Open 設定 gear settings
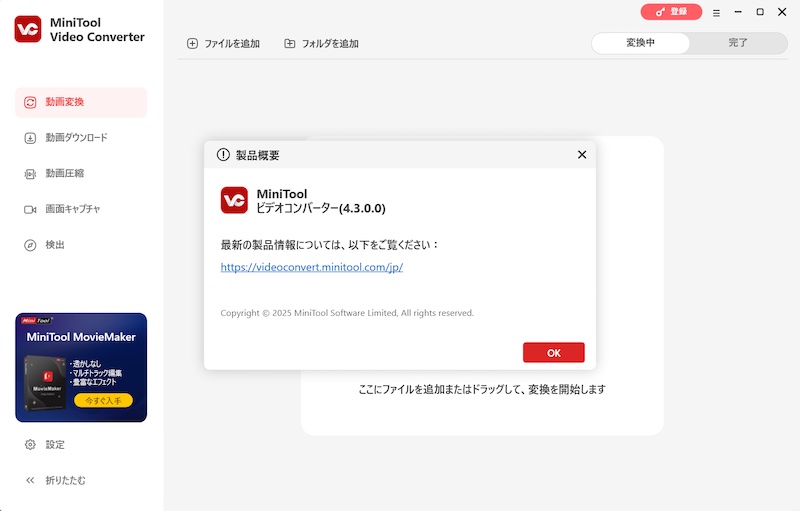Image resolution: width=800 pixels, height=511 pixels. pyautogui.click(x=30, y=444)
